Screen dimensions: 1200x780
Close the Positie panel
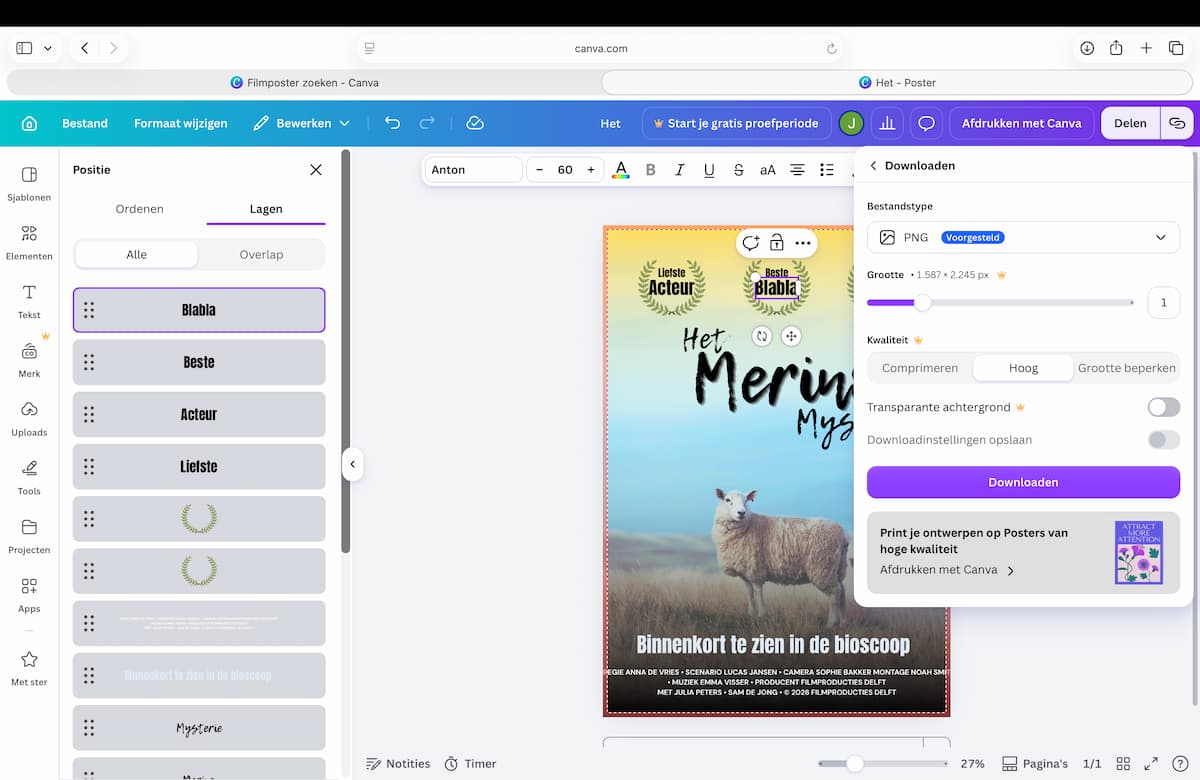(316, 170)
